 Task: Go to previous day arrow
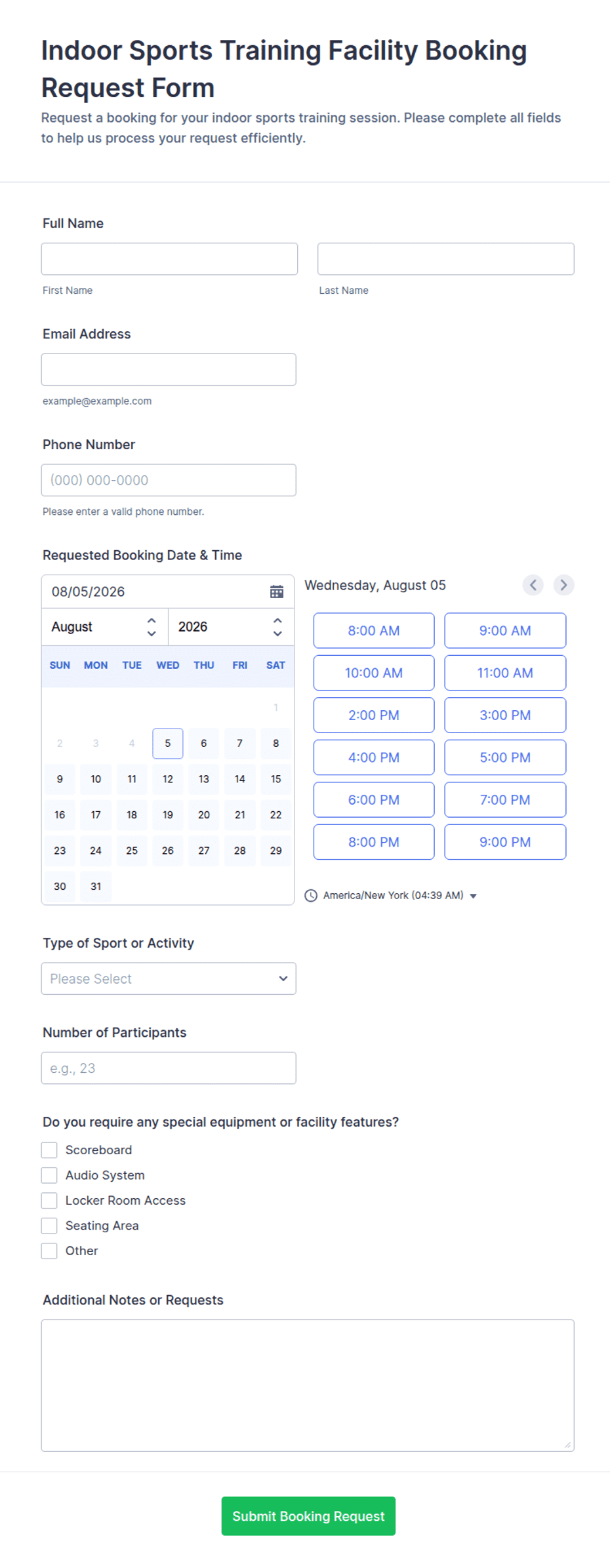pyautogui.click(x=533, y=585)
